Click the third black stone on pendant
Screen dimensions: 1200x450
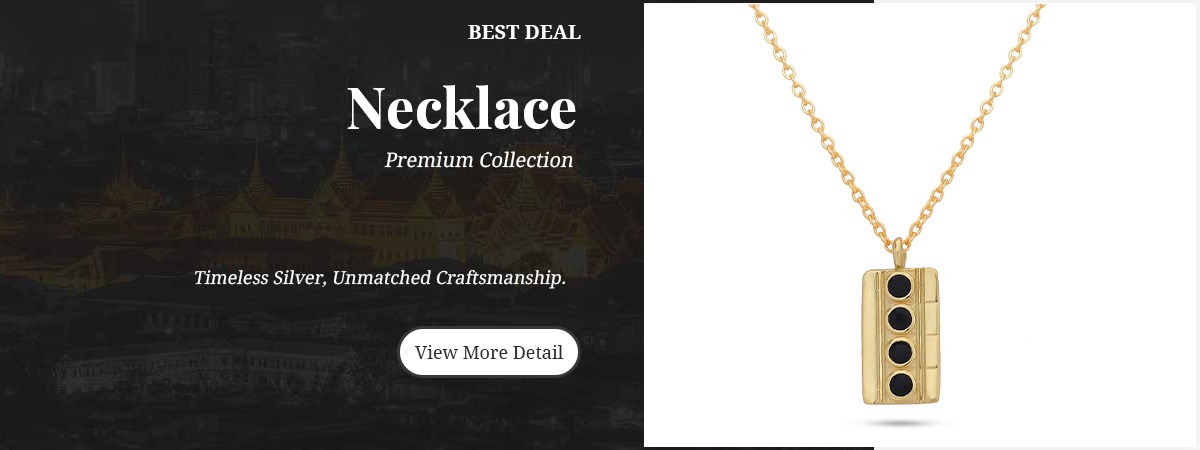click(x=900, y=352)
